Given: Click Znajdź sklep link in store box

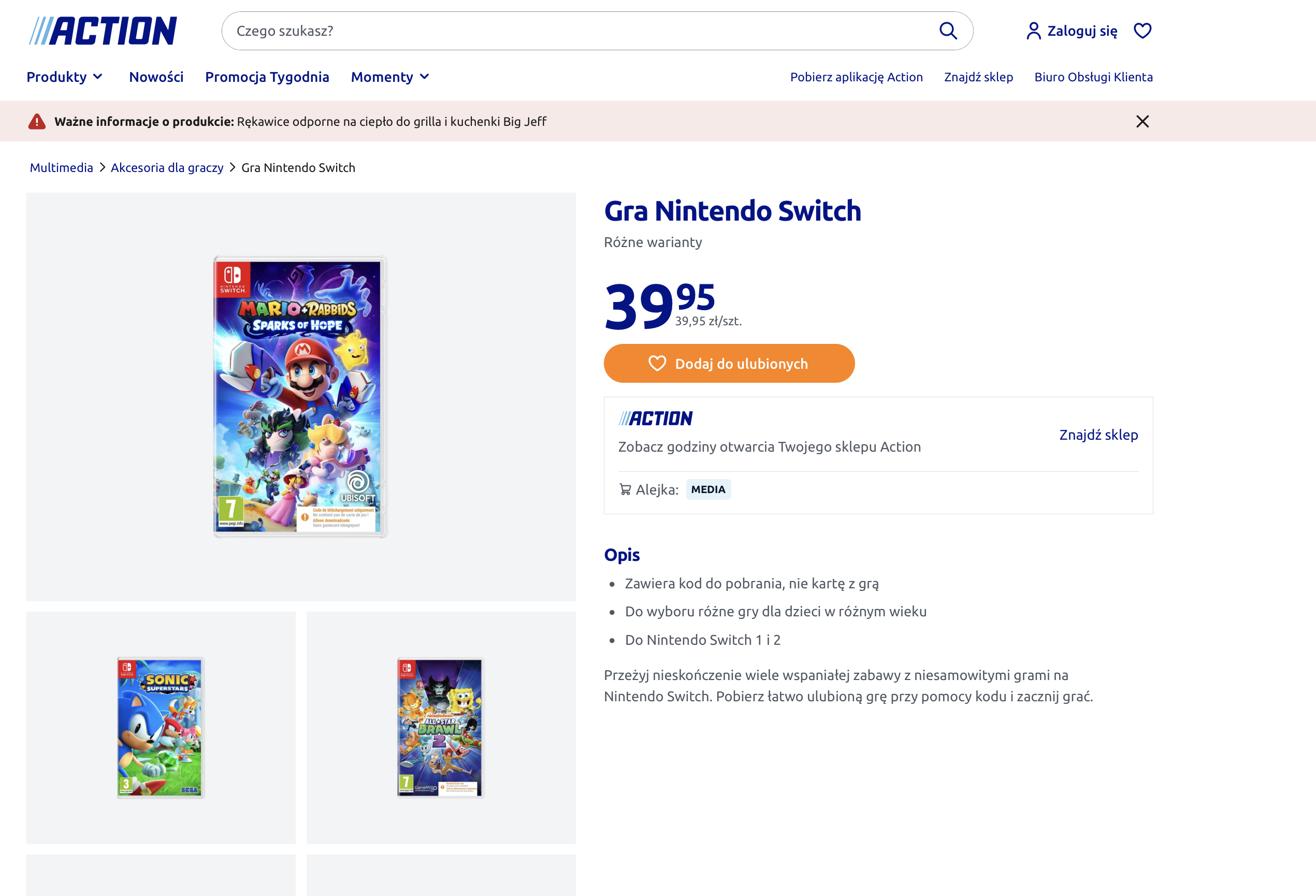Looking at the screenshot, I should coord(1098,435).
